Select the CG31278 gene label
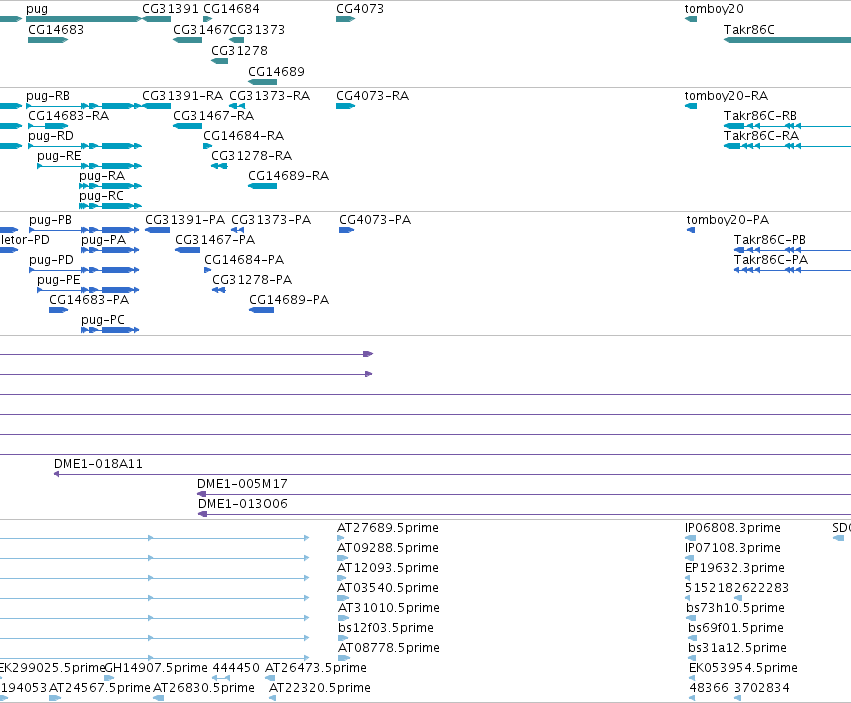This screenshot has height=703, width=851. coord(239,51)
